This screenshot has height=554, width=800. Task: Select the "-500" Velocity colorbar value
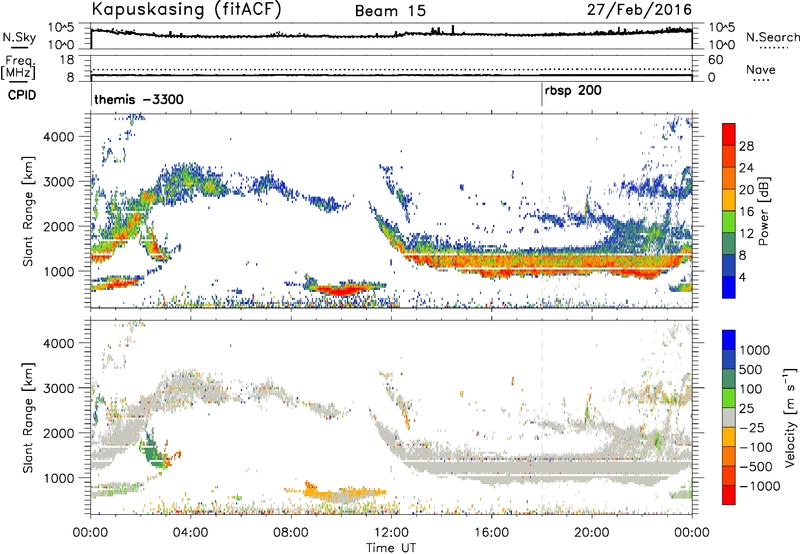756,467
